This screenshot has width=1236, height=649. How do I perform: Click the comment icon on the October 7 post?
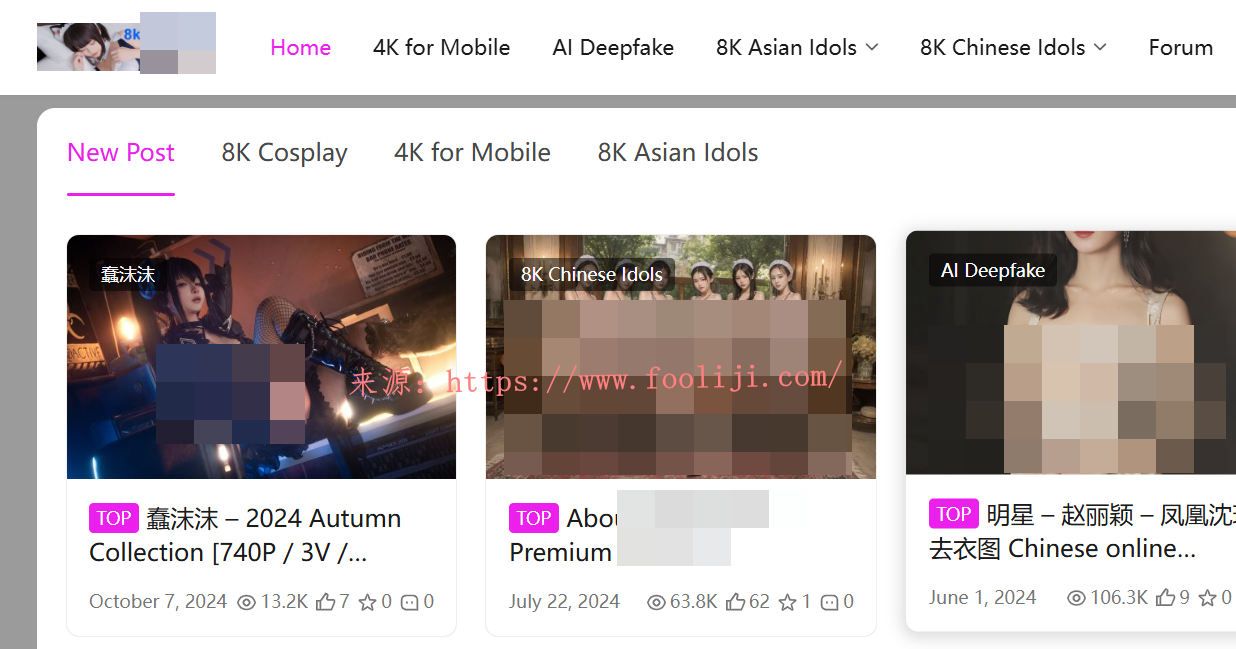tap(409, 602)
